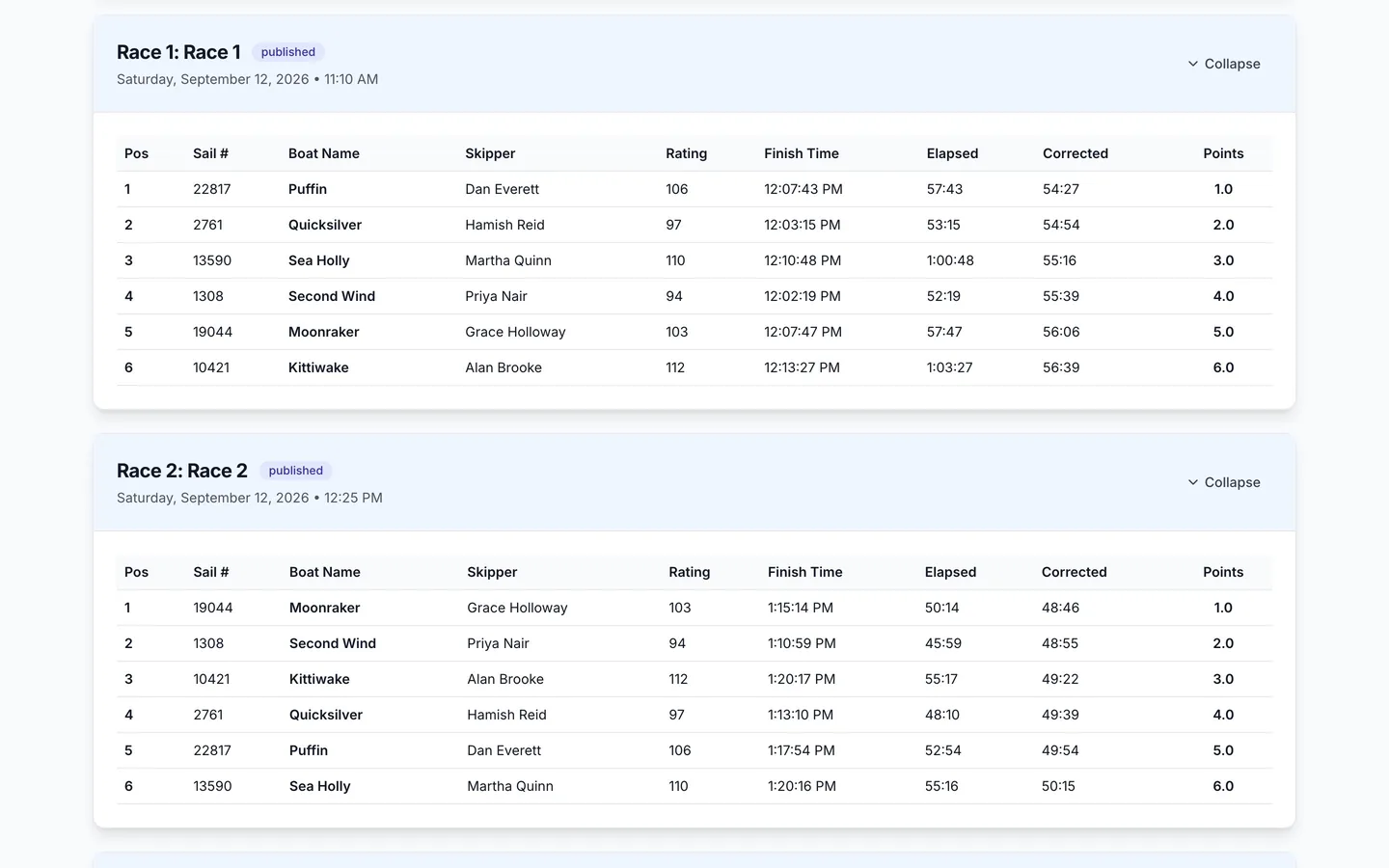Select Kittiwake in Race 1 table
Viewport: 1389px width, 868px height.
pos(318,367)
